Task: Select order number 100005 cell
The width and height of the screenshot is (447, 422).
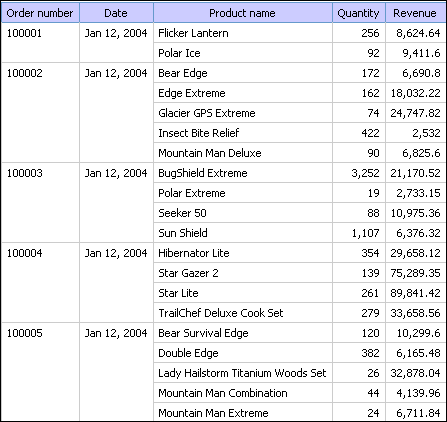Action: (40, 372)
